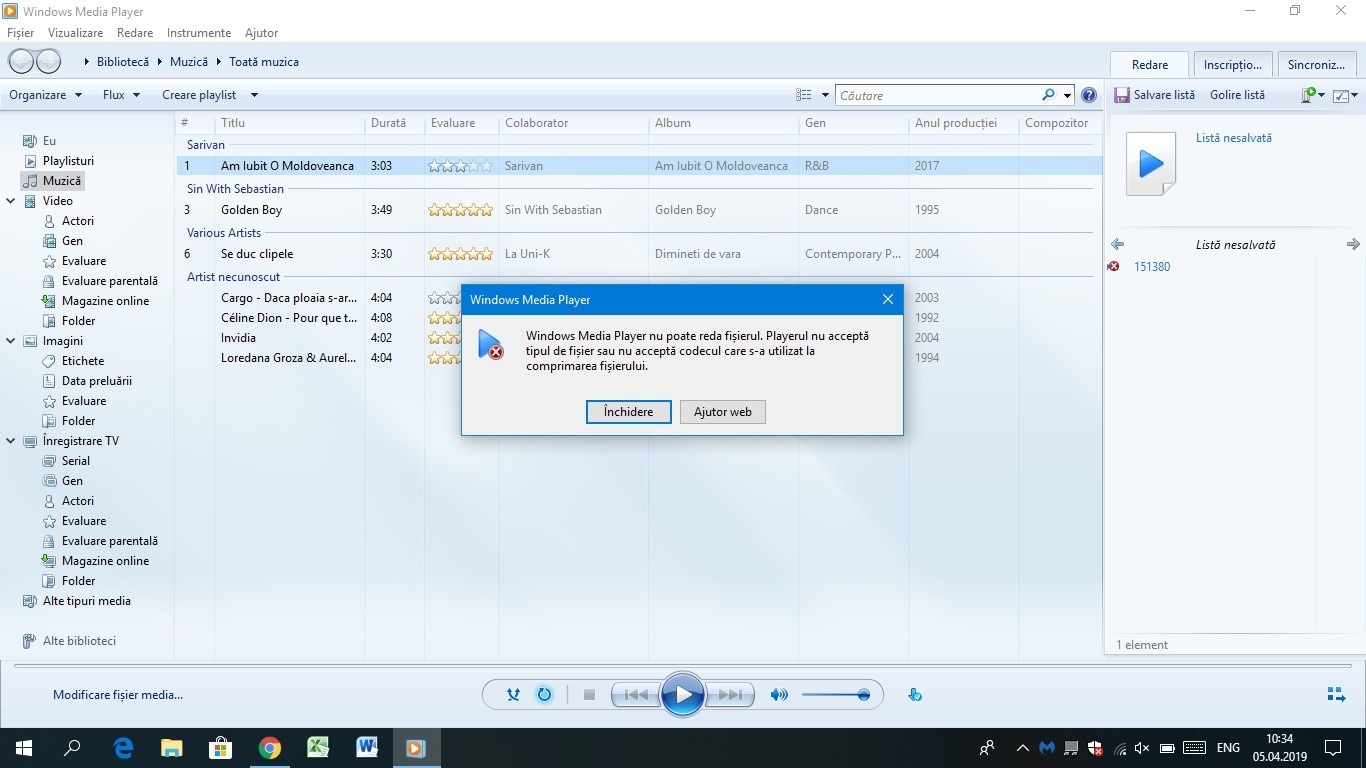Open Word from the taskbar

click(367, 747)
